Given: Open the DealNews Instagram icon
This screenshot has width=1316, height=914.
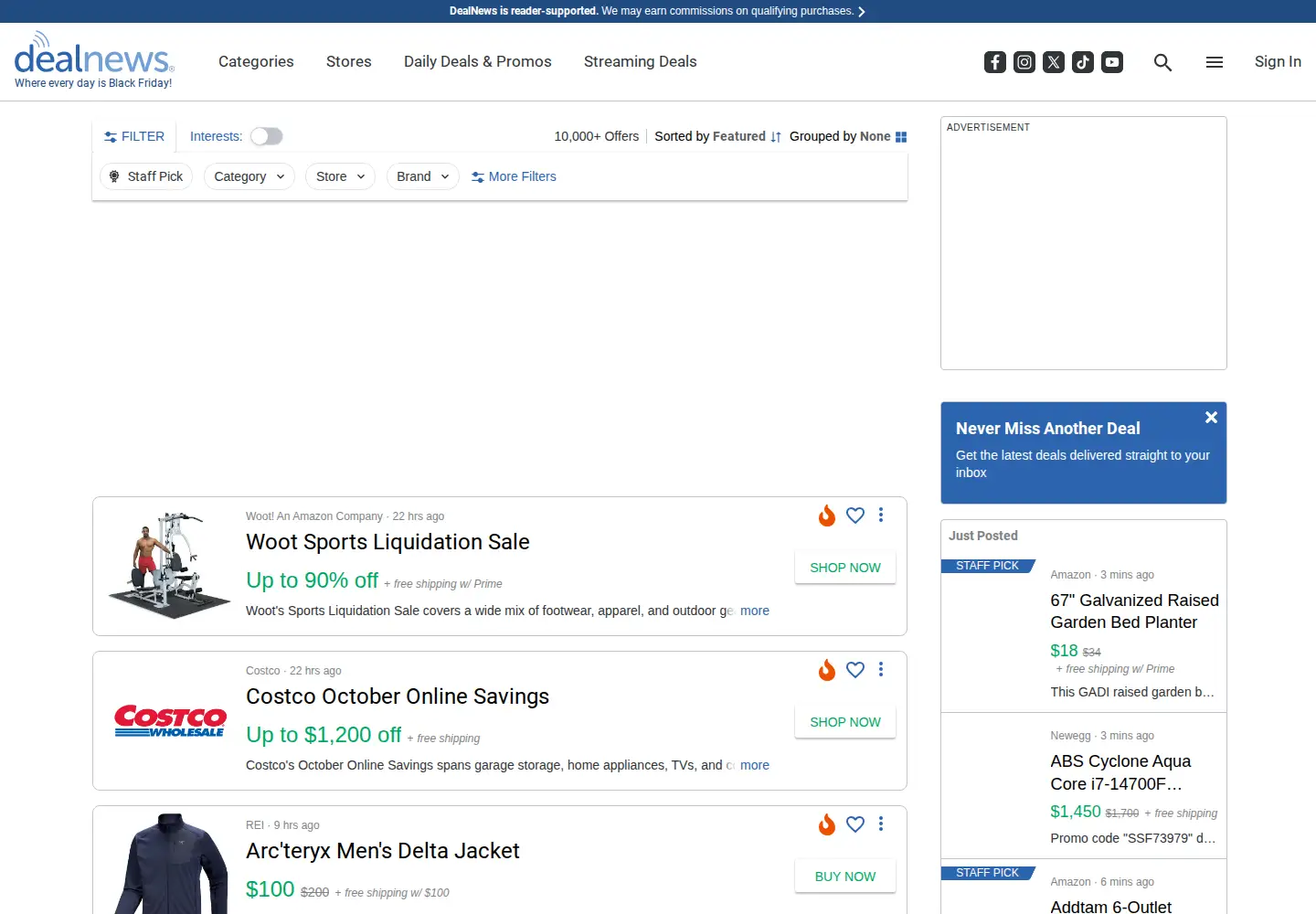Looking at the screenshot, I should [1024, 62].
